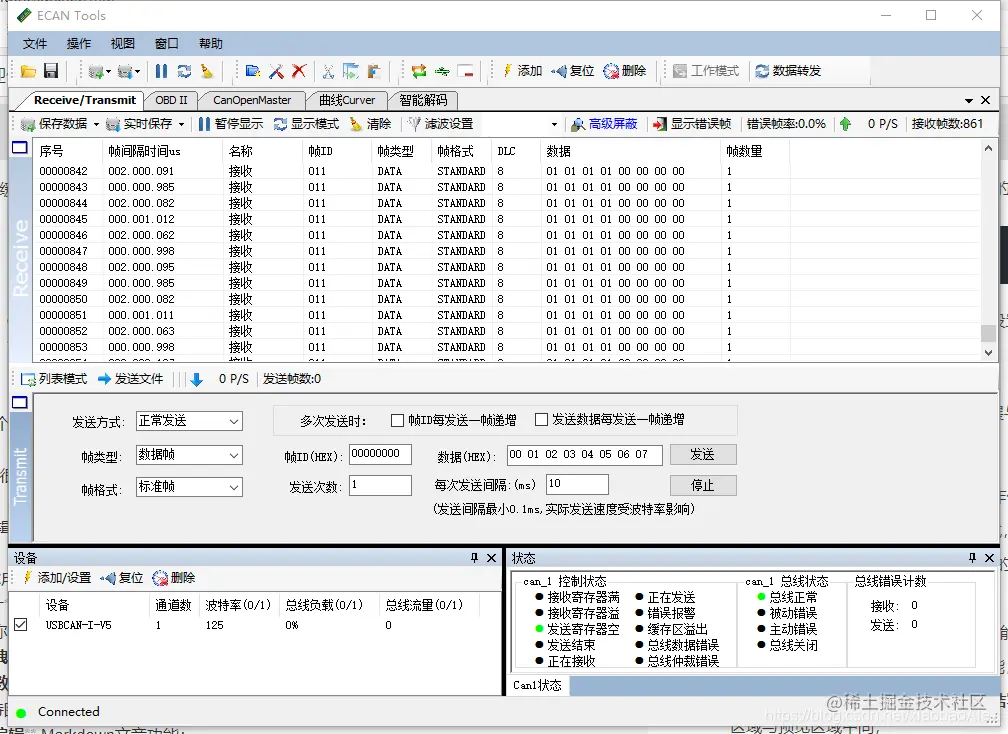Click the top toolbar refresh arrows icon
This screenshot has width=1008, height=734.
coord(184,71)
